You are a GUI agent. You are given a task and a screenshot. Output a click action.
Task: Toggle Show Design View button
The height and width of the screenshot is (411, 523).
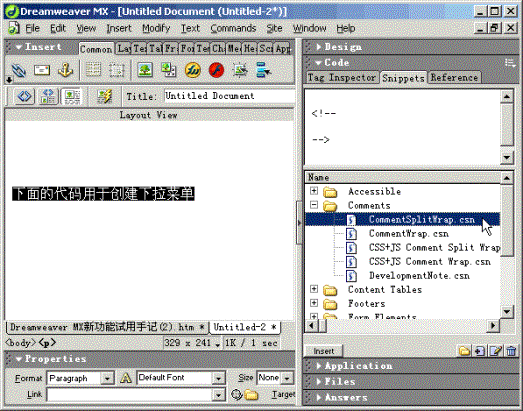[72, 96]
